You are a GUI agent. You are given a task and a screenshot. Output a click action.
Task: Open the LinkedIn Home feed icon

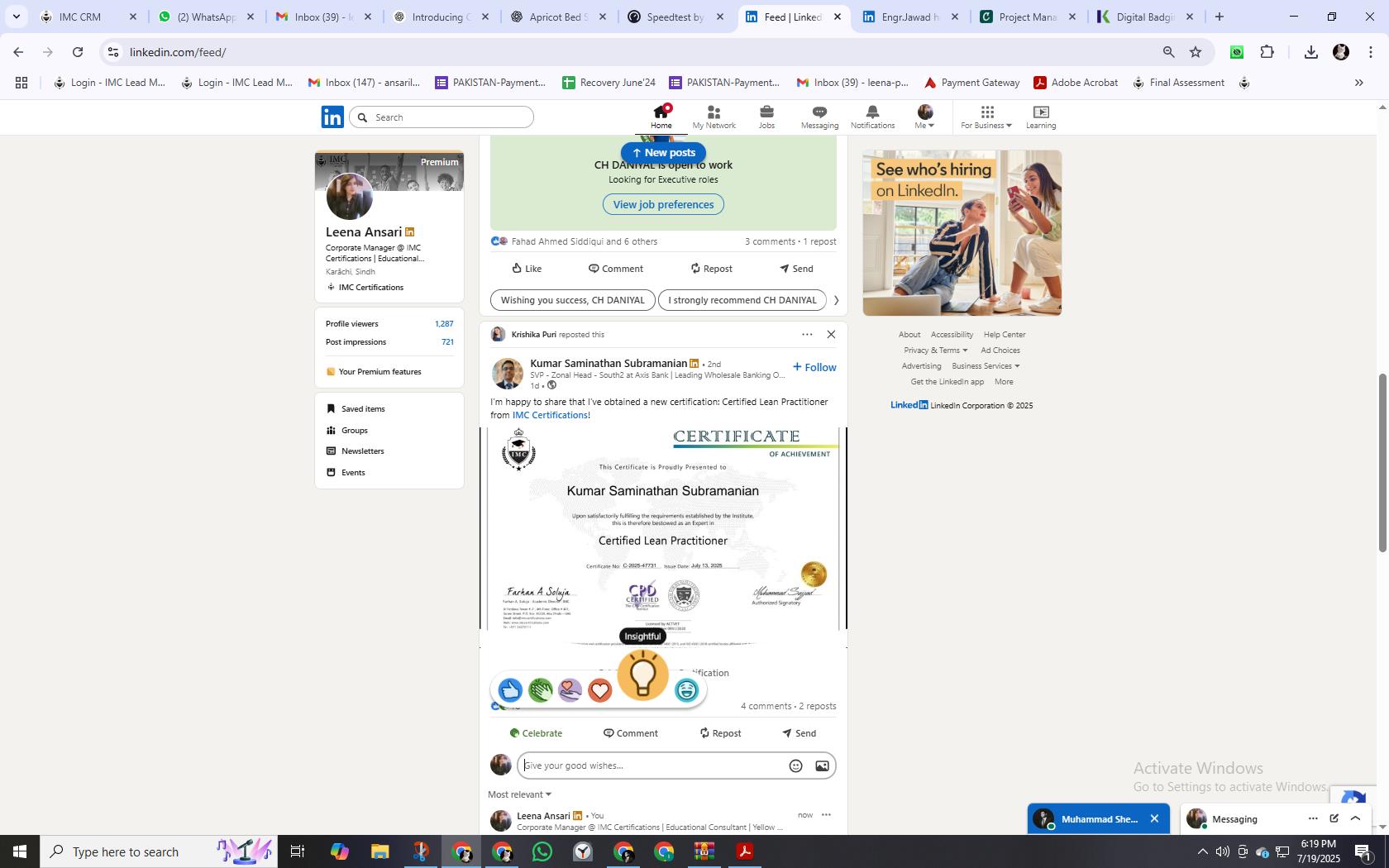pos(661,117)
